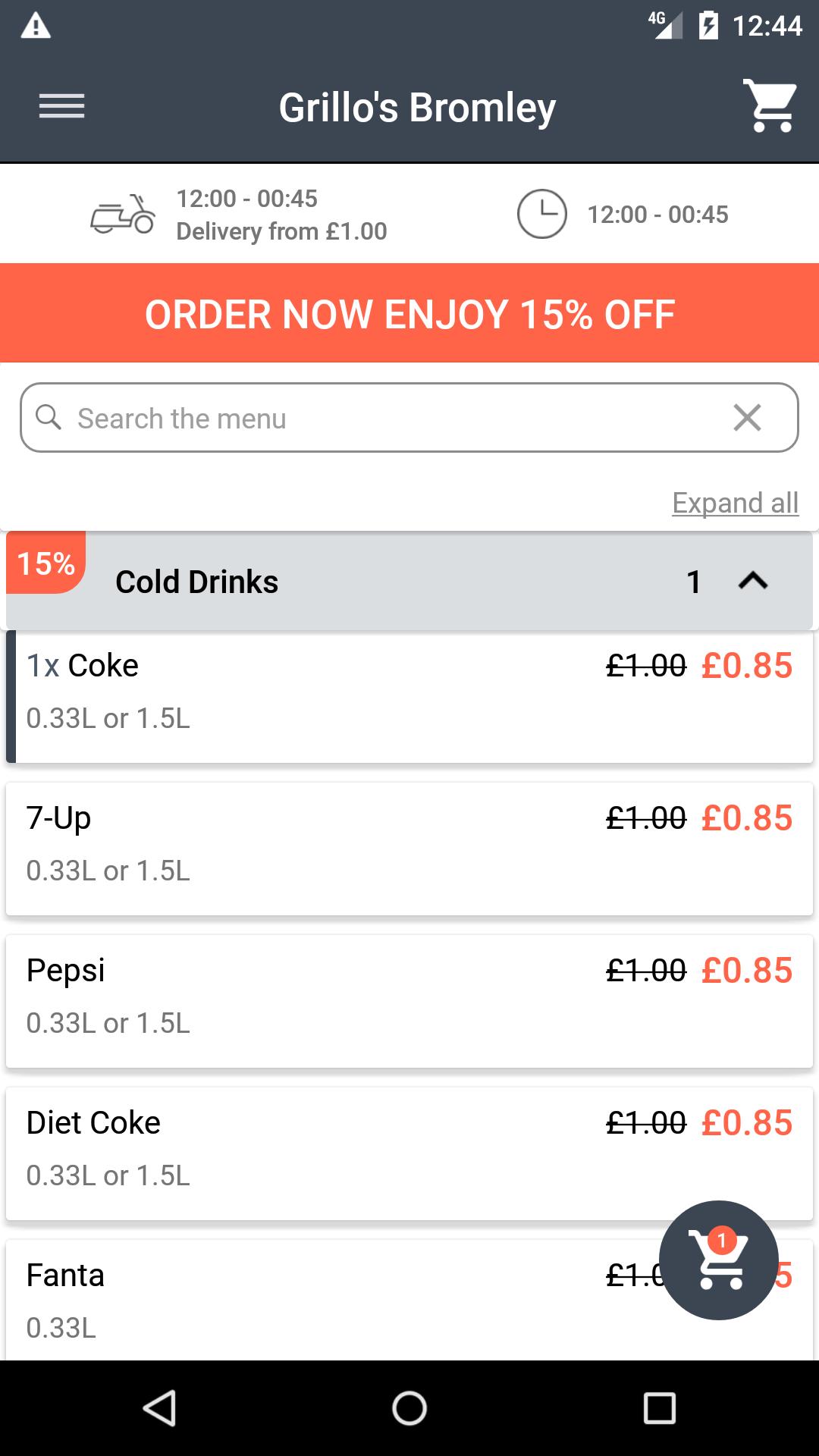The width and height of the screenshot is (819, 1456).
Task: Click the Expand all link
Action: (735, 503)
